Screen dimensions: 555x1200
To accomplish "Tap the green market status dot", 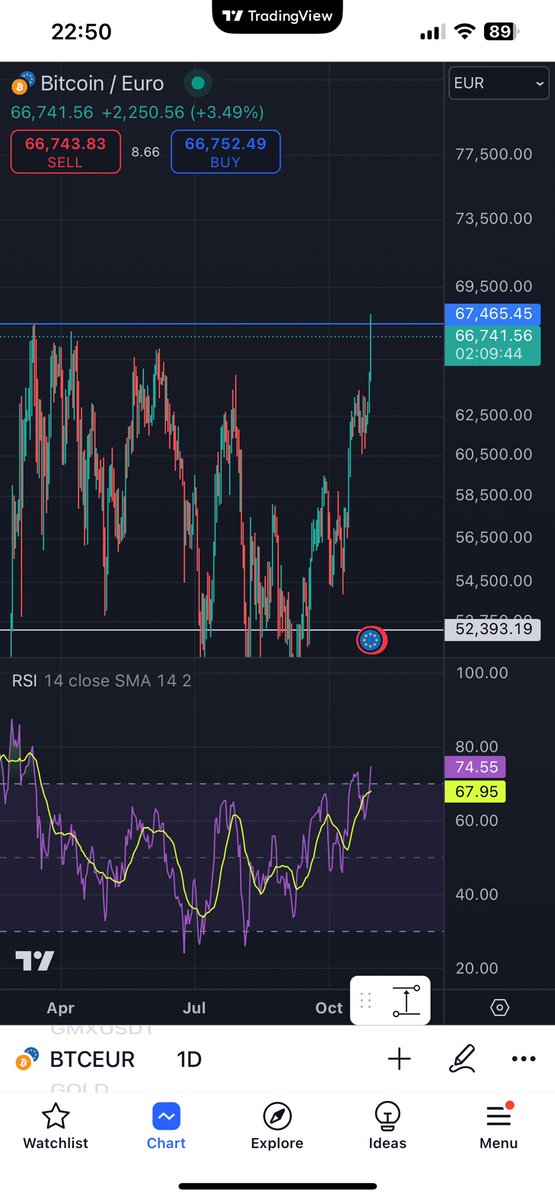I will pyautogui.click(x=198, y=84).
